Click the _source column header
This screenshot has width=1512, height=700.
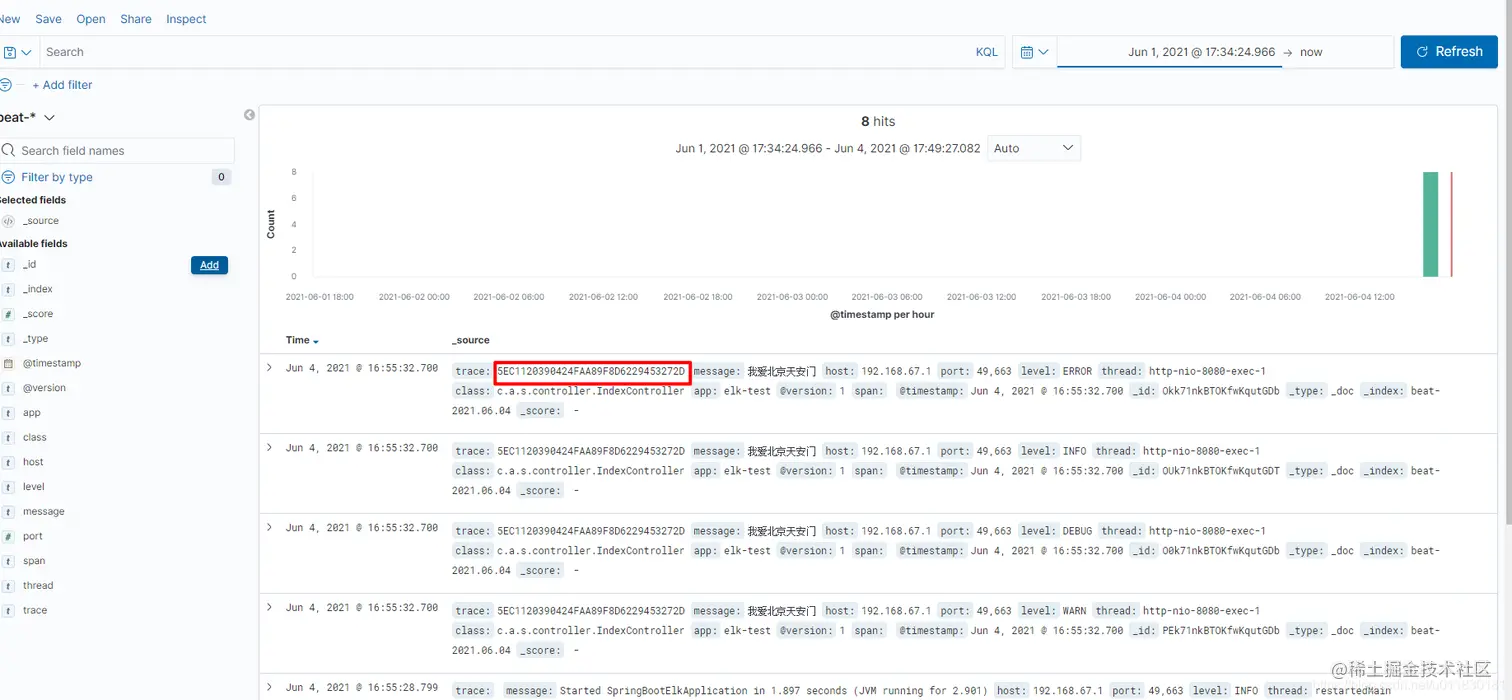pos(471,340)
